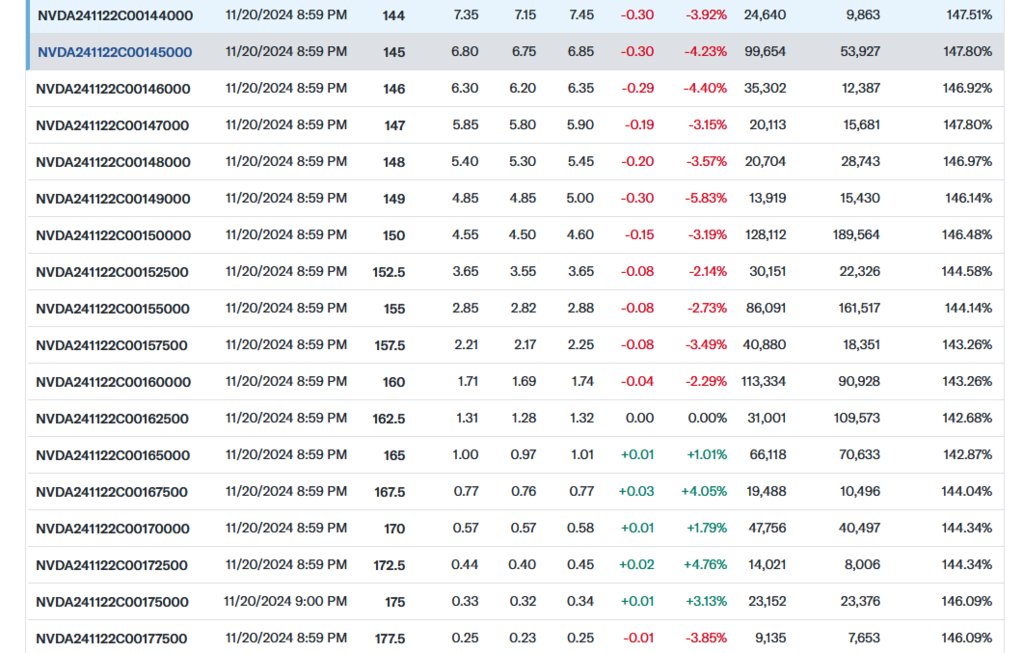1023x653 pixels.
Task: Click the open interest 53,927
Action: tap(860, 52)
